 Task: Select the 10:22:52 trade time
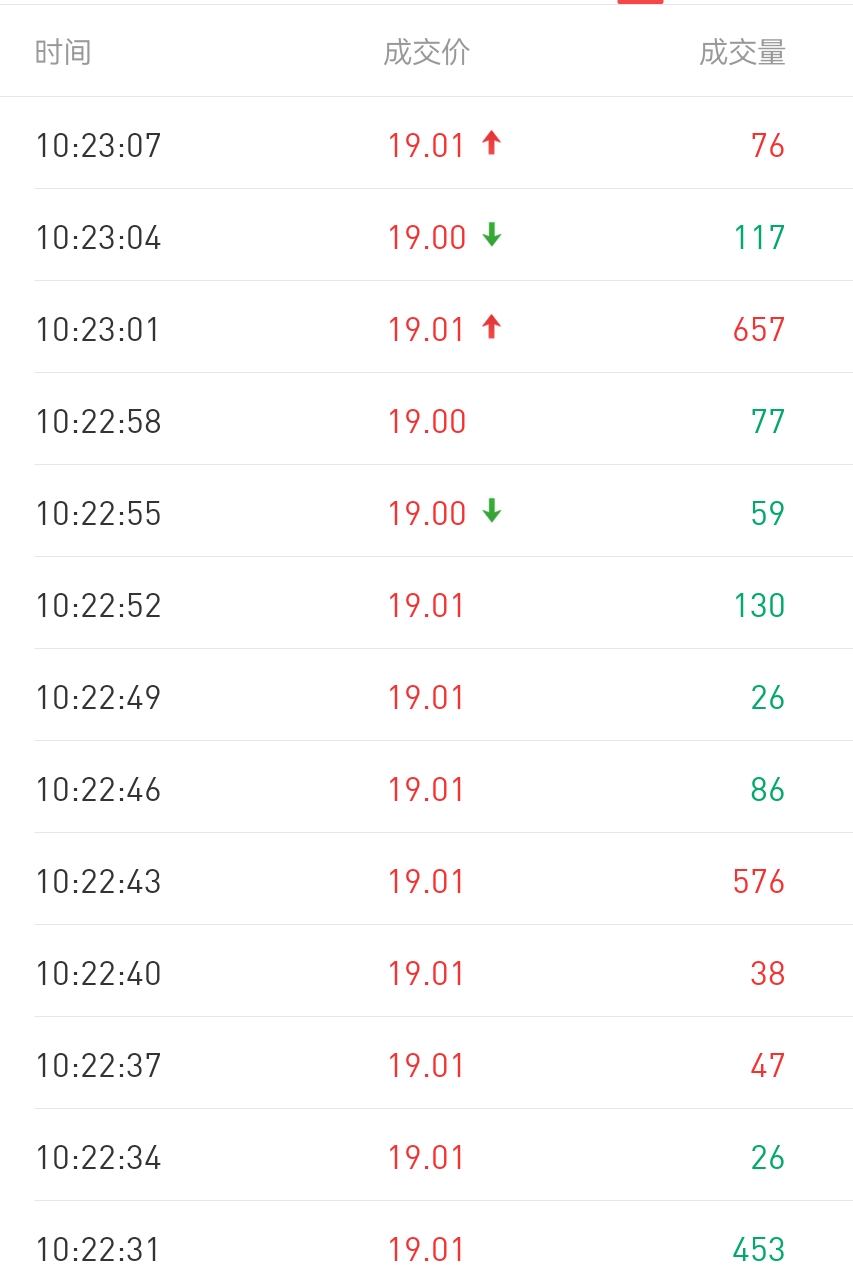(98, 606)
